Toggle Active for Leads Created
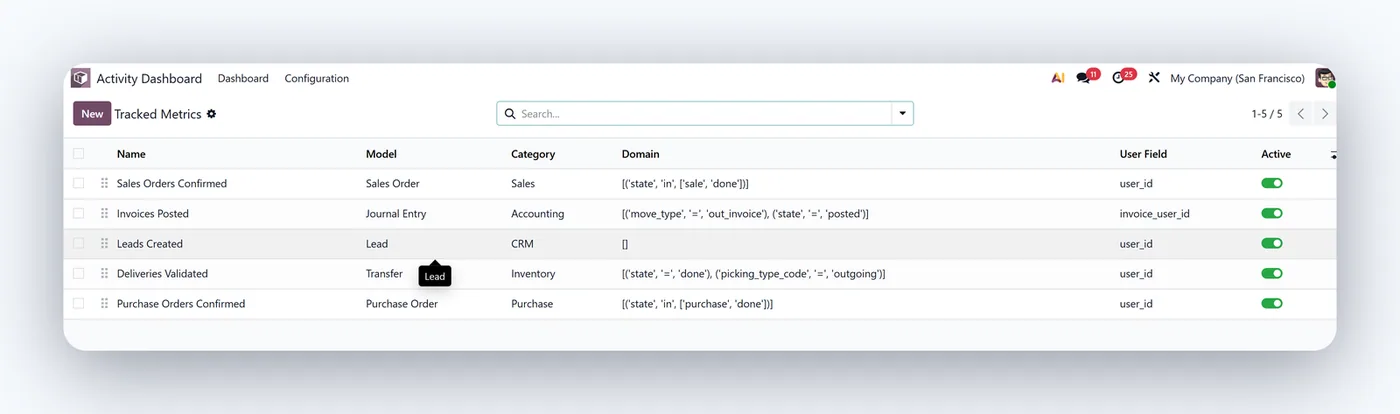Viewport: 1400px width, 414px height. [1272, 244]
